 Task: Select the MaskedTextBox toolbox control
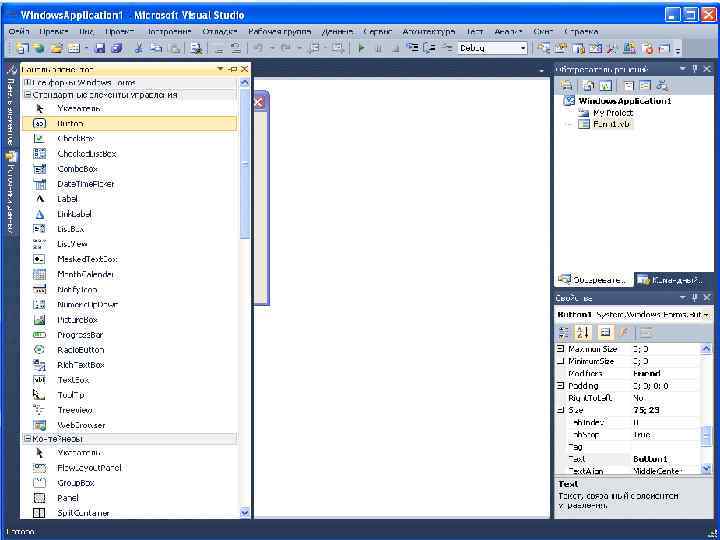pos(129,259)
